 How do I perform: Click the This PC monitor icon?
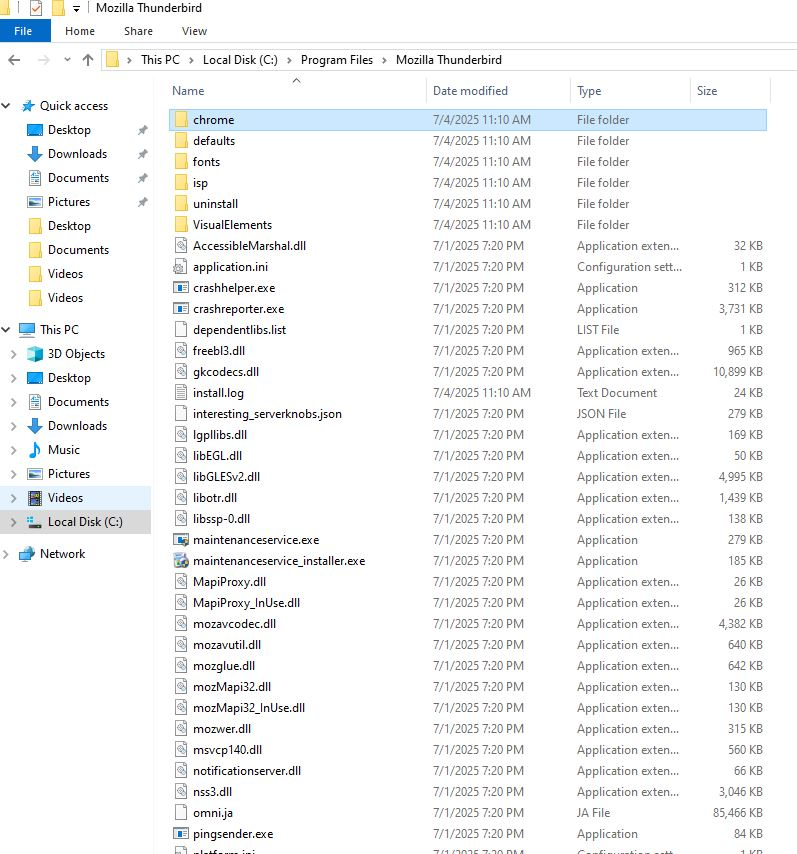(27, 330)
